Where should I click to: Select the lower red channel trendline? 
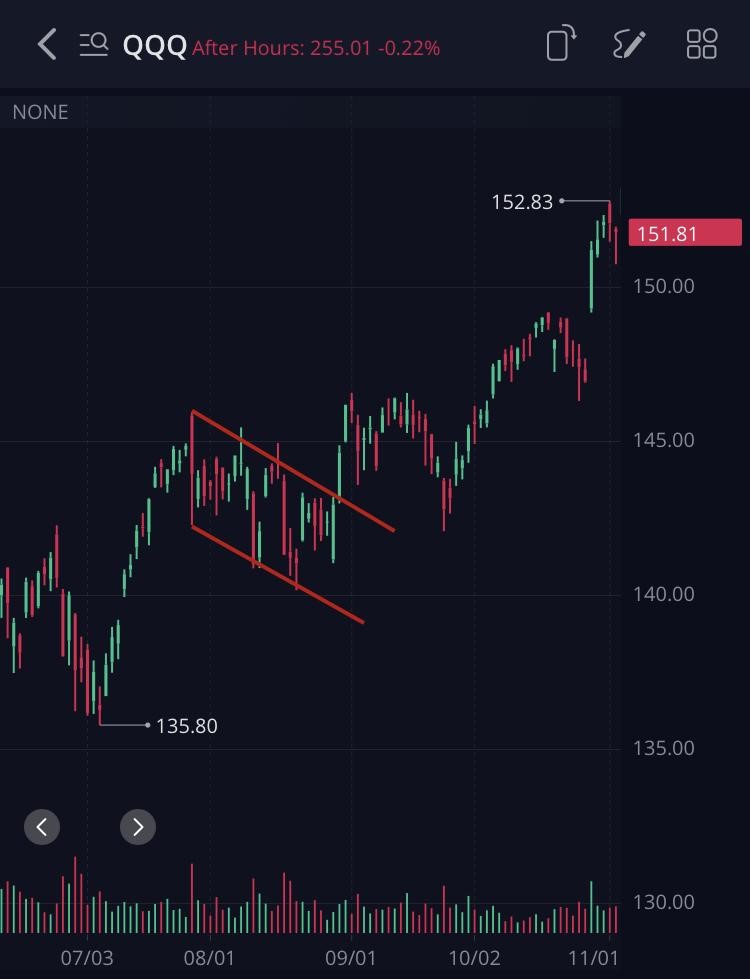pos(278,574)
